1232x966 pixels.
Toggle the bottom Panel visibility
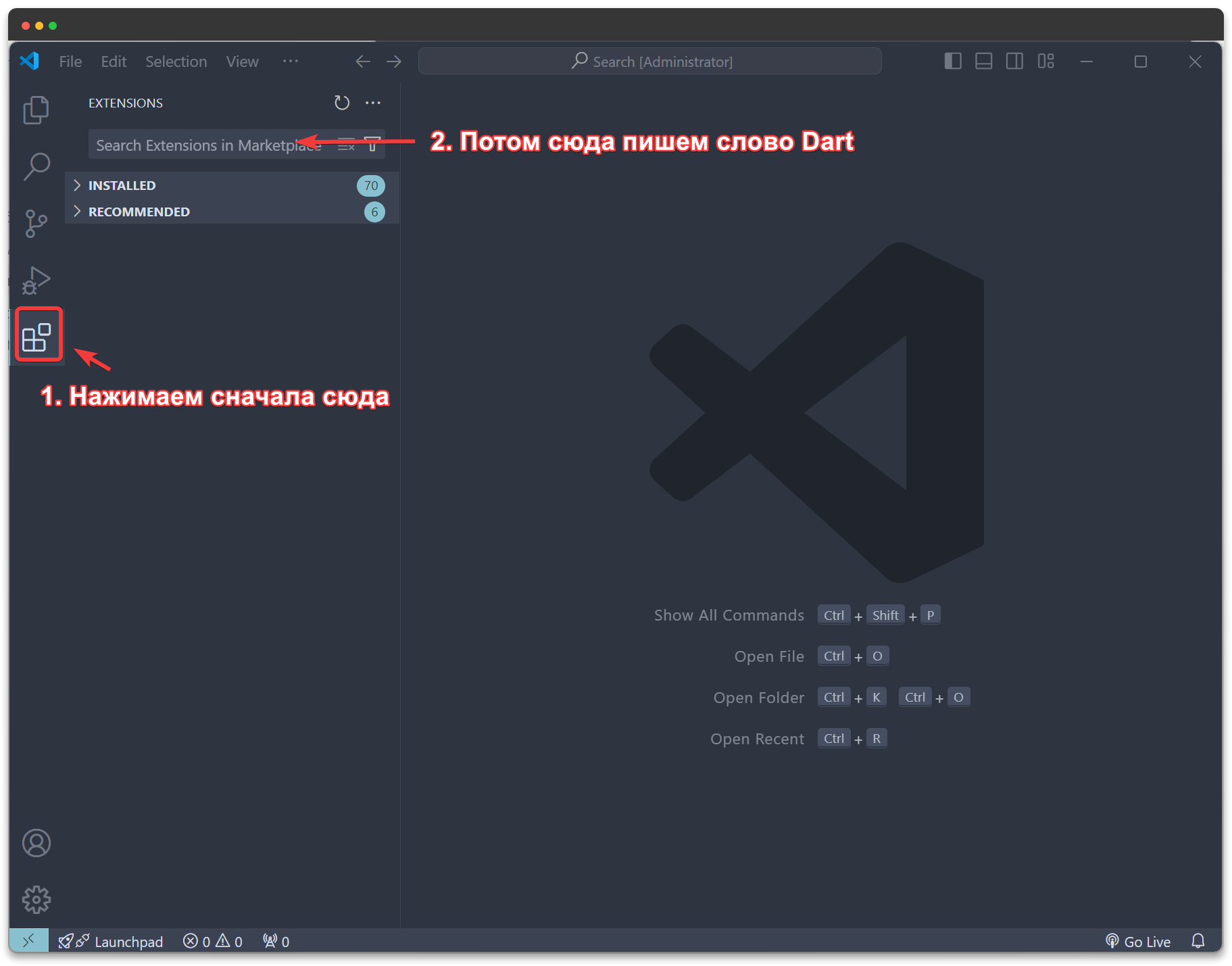tap(983, 61)
